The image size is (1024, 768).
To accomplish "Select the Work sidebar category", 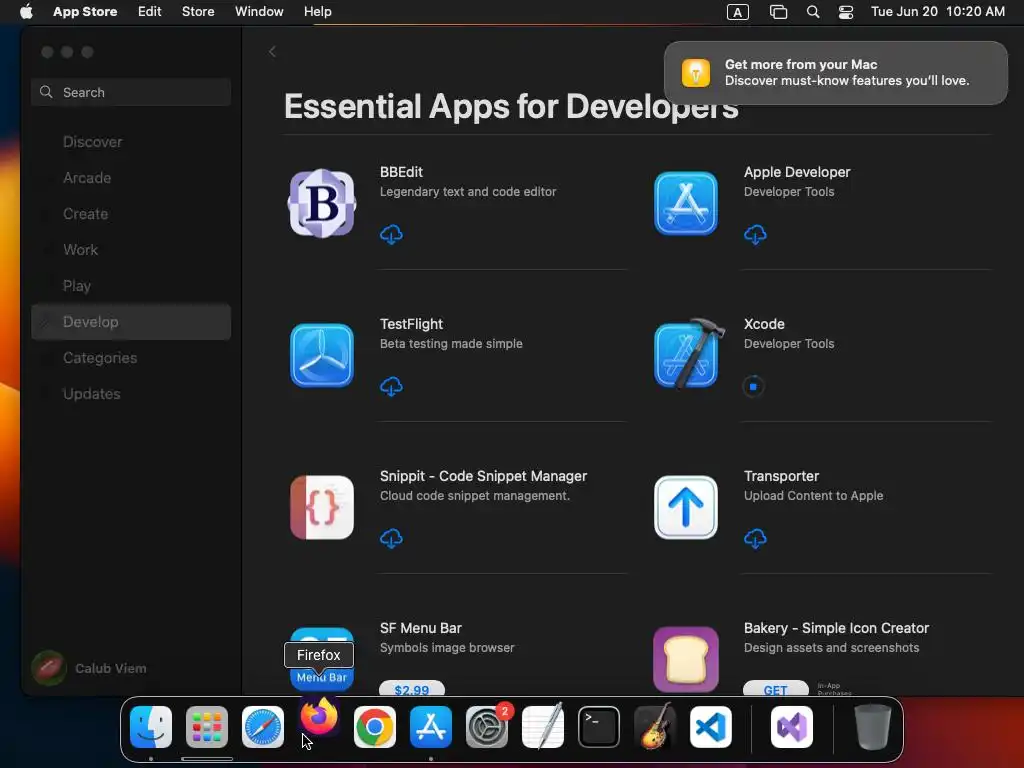I will click(131, 249).
